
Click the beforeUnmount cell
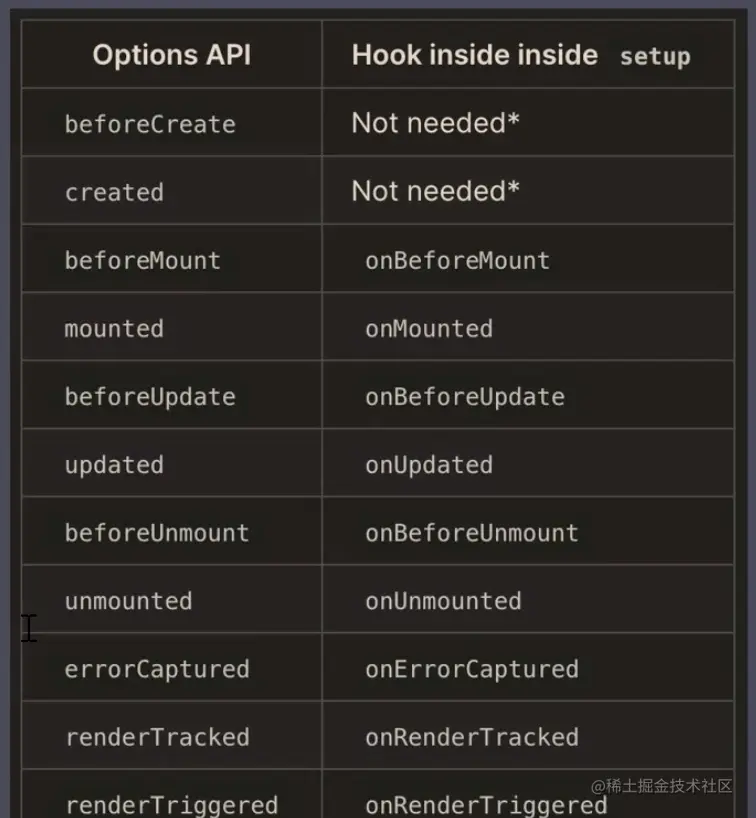coord(157,532)
